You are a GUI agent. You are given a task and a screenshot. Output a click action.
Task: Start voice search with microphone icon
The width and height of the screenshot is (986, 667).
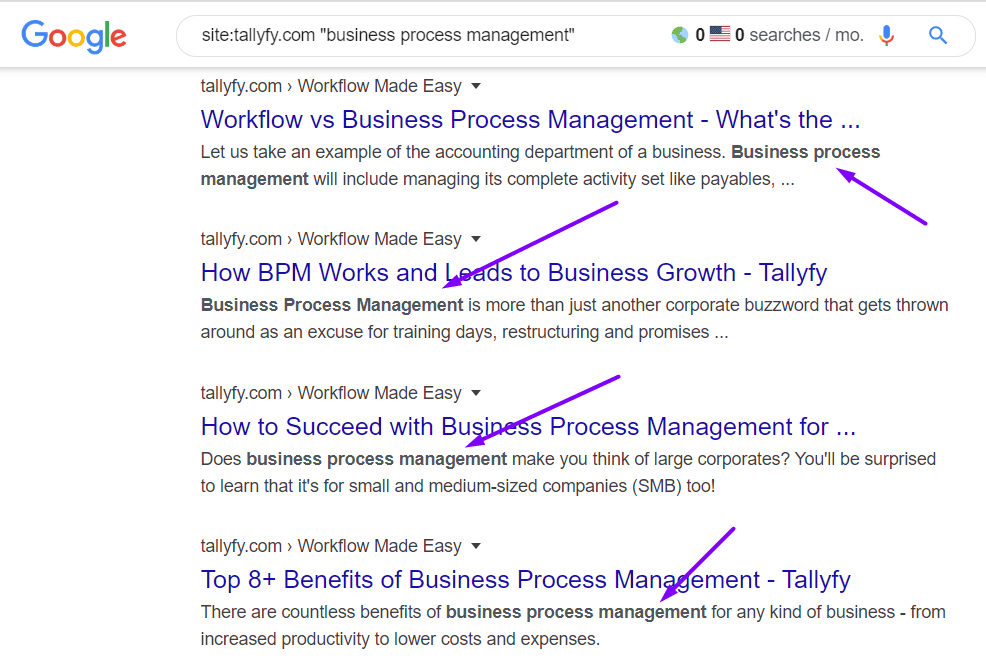point(887,35)
